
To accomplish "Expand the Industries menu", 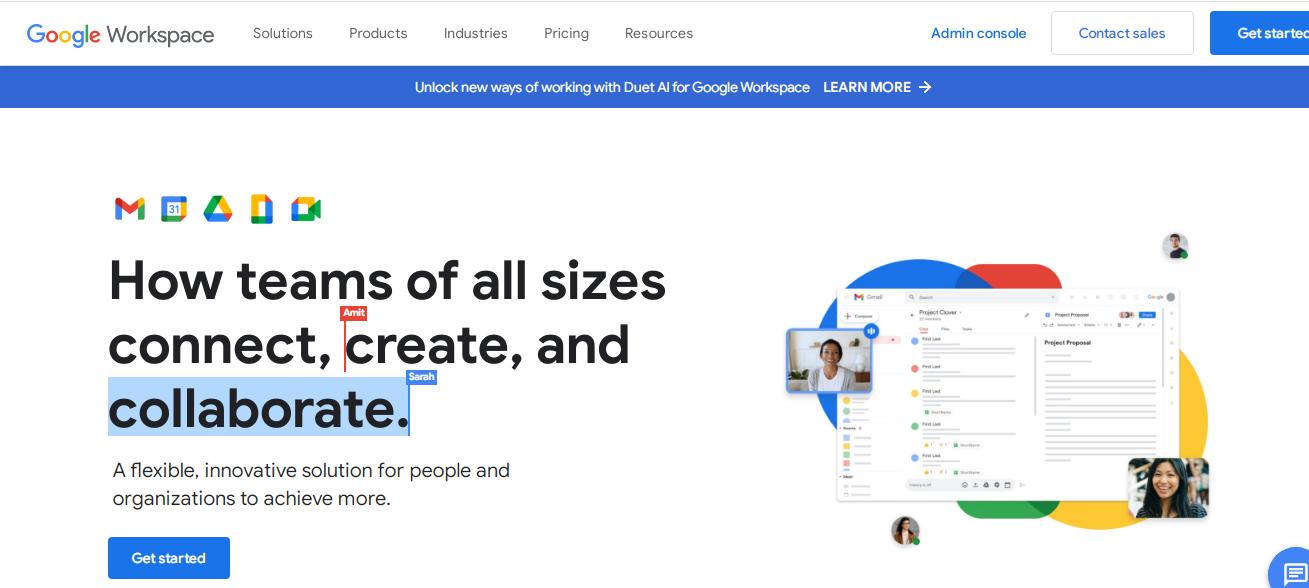I will 476,33.
